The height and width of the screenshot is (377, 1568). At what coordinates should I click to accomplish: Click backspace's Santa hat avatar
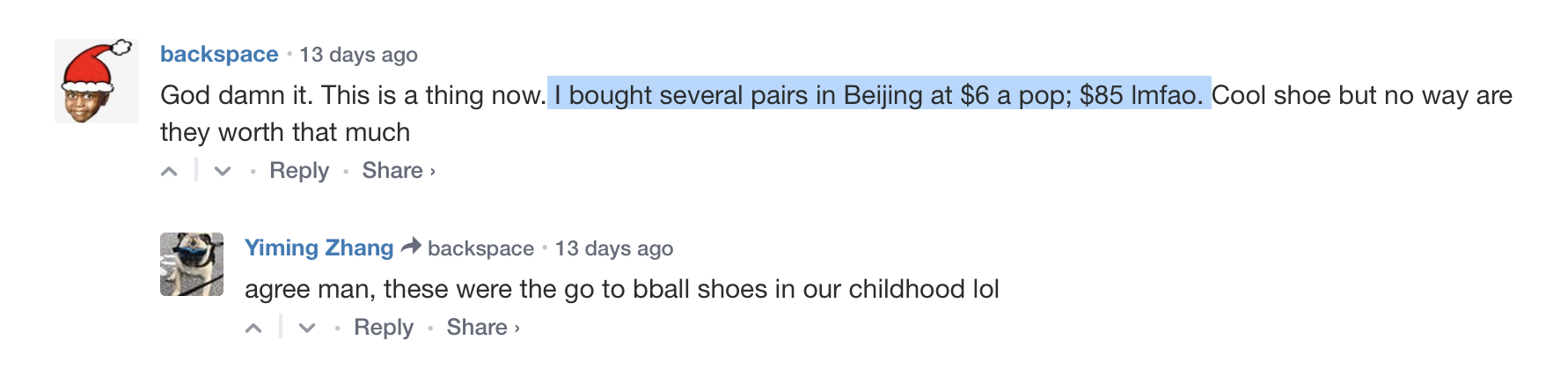[x=97, y=81]
